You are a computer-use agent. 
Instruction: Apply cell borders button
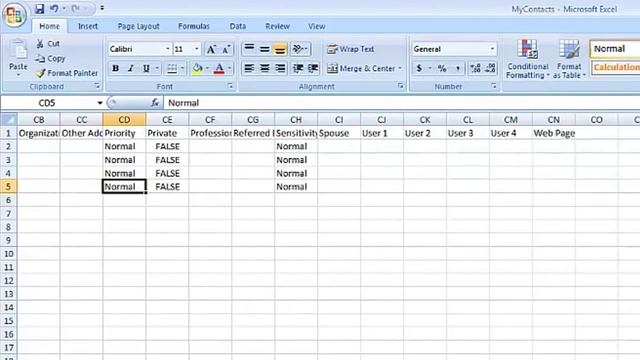(x=172, y=68)
